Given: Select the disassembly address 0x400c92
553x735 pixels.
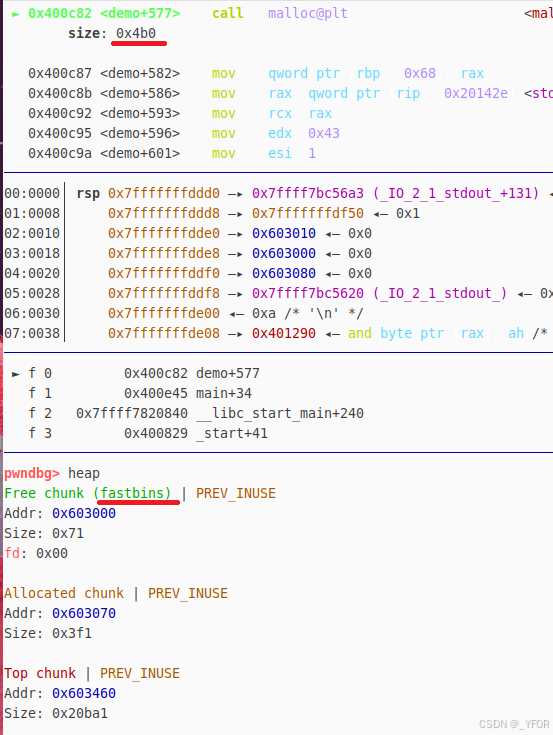Looking at the screenshot, I should pyautogui.click(x=60, y=113).
